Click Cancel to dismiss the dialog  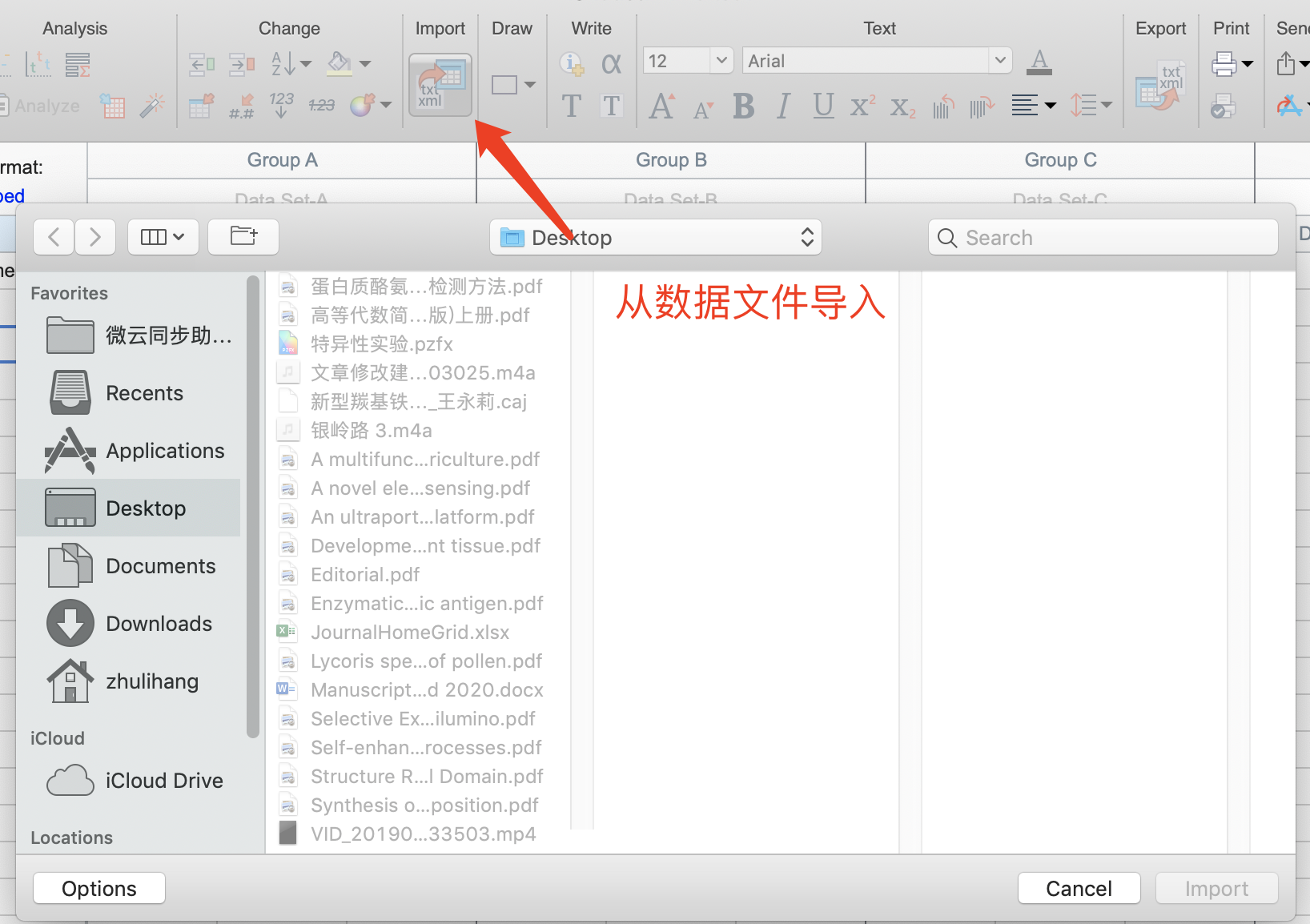coord(1079,888)
